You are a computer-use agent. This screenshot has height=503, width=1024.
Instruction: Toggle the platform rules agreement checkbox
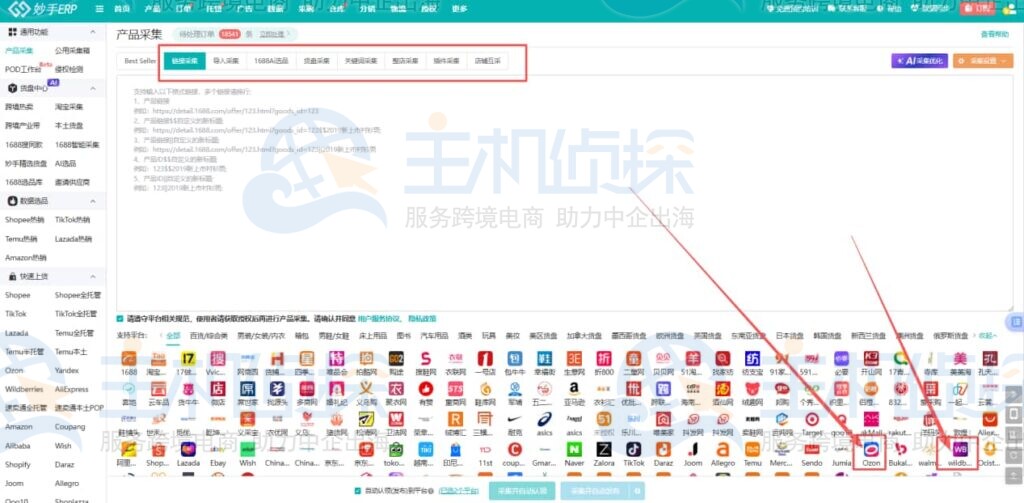coord(120,319)
